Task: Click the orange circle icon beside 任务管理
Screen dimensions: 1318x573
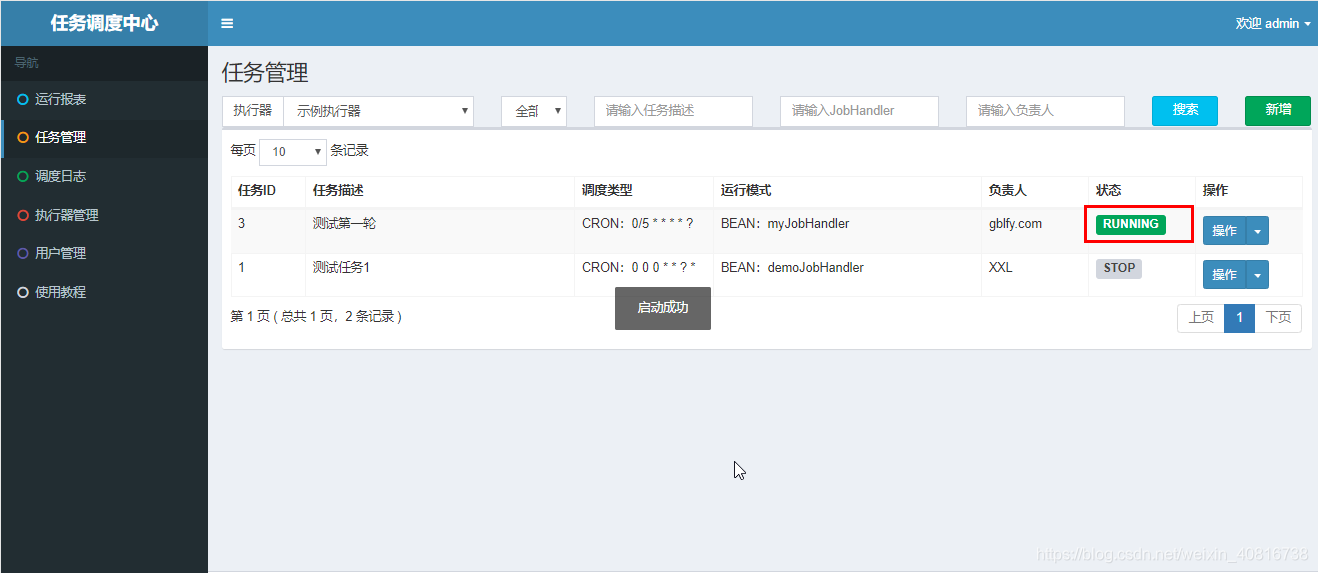Action: (22, 138)
